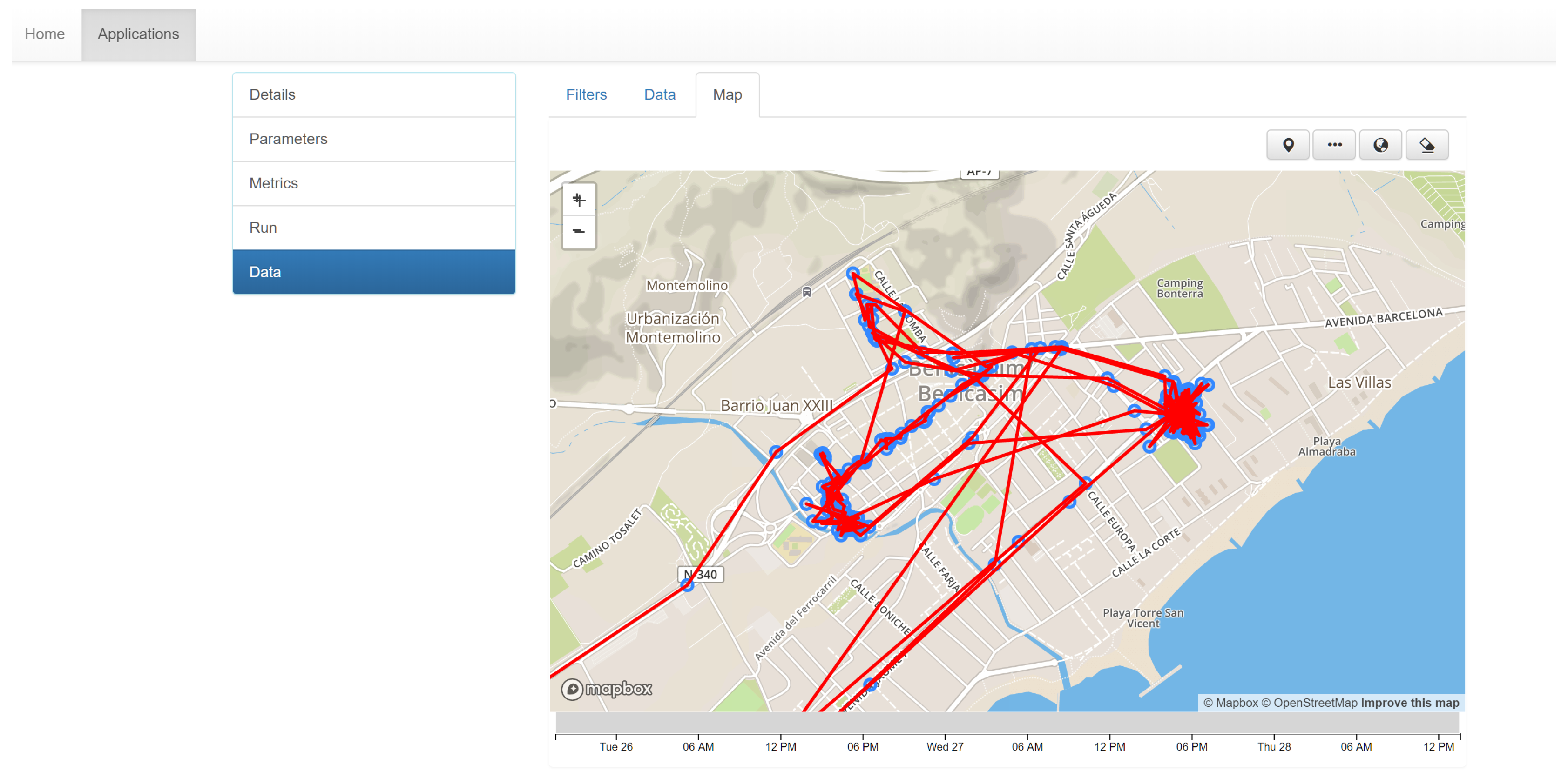The image size is (1568, 778).
Task: Click the Playa Torre San Vicent label
Action: (x=1143, y=618)
